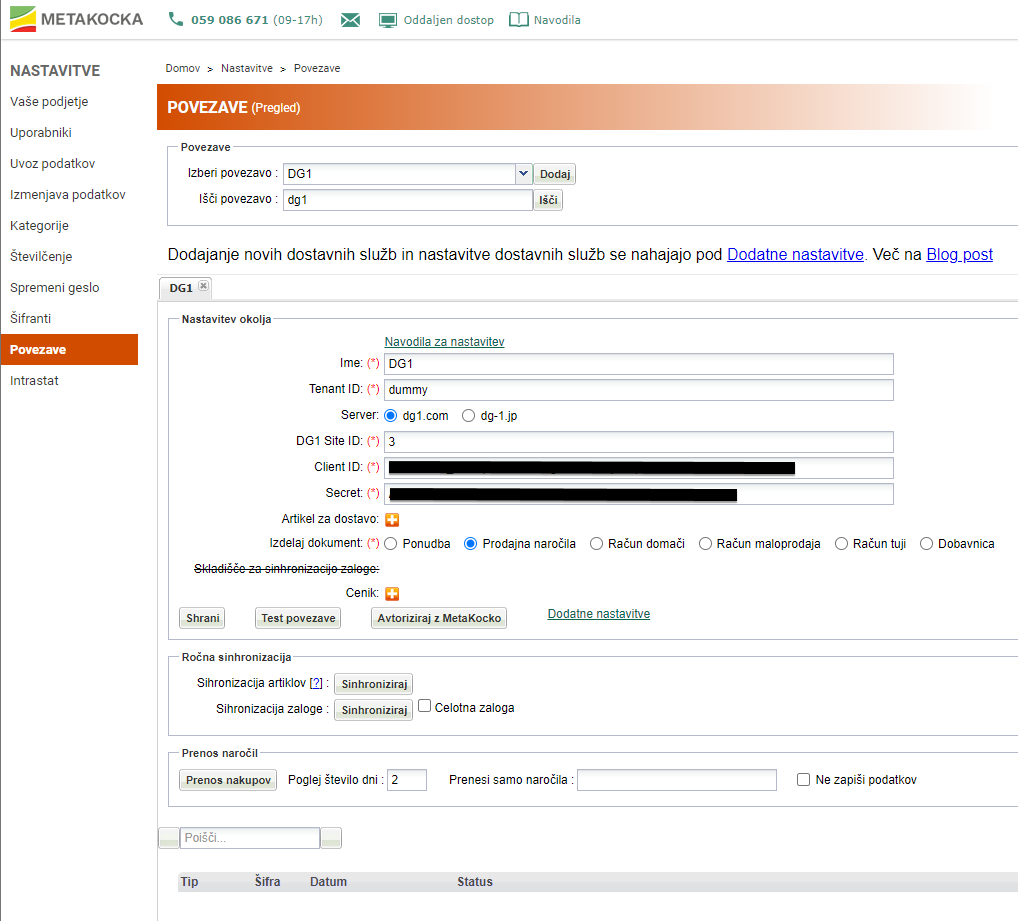Click the Tenant ID input field
The width and height of the screenshot is (1018, 921).
click(639, 390)
